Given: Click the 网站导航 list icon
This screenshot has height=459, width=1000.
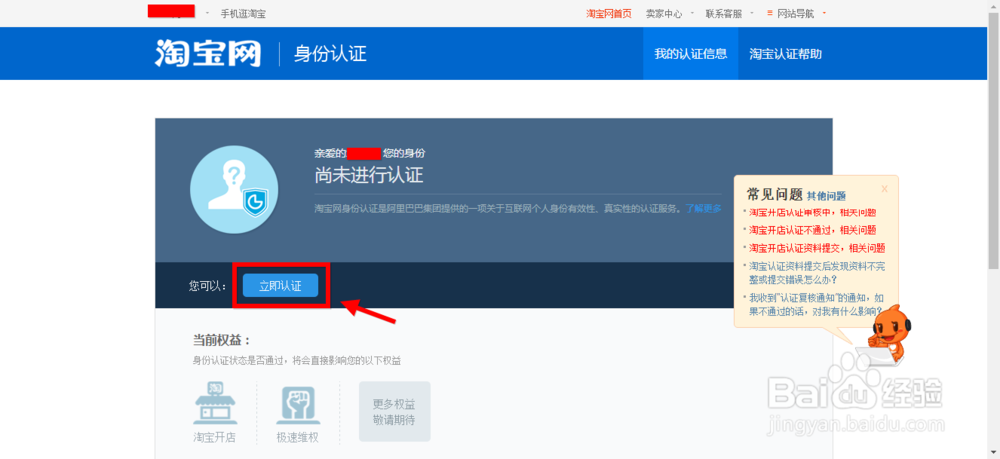Looking at the screenshot, I should pos(770,13).
